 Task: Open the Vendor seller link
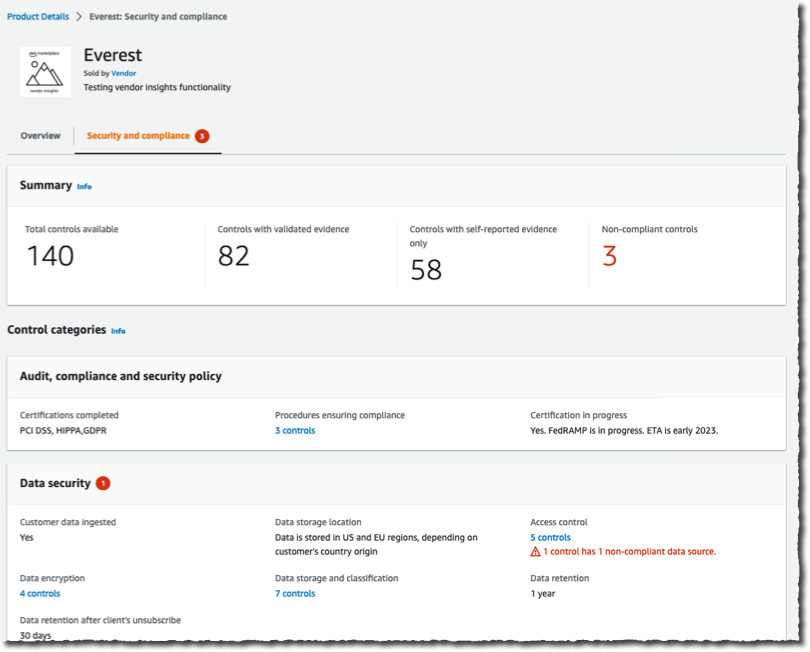click(123, 73)
